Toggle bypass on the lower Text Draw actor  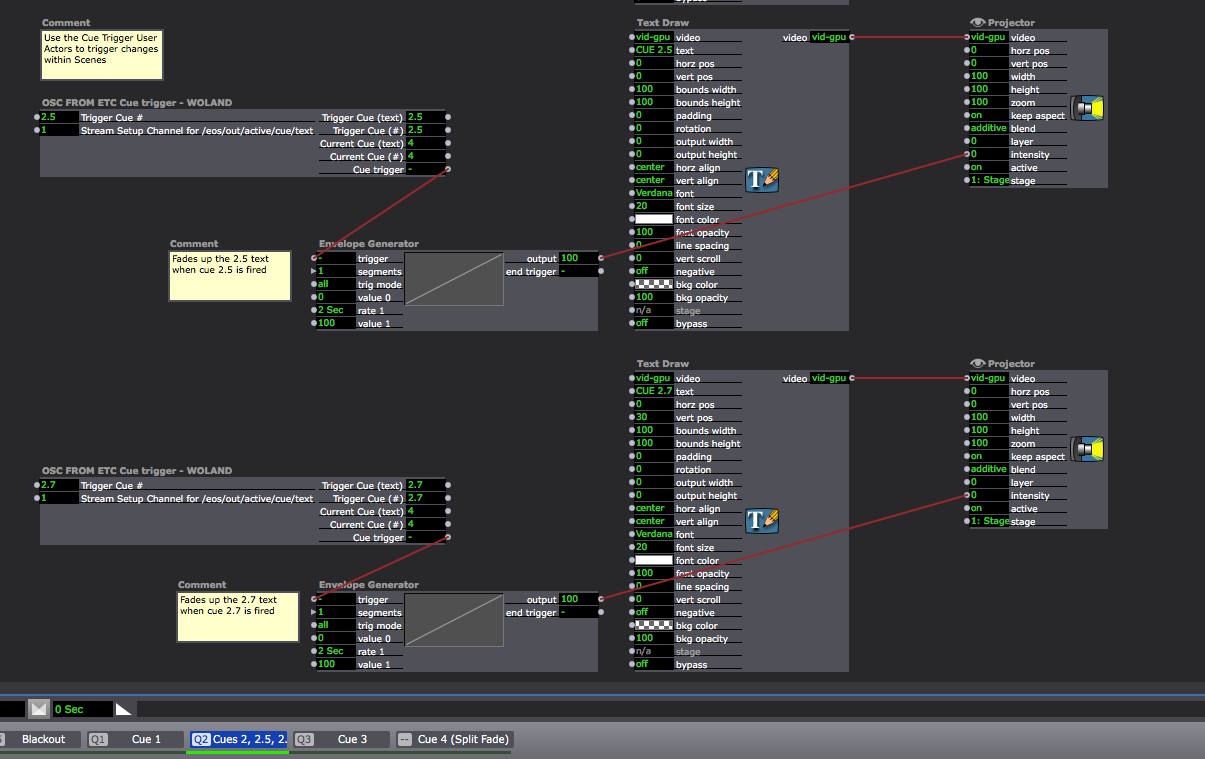click(651, 664)
